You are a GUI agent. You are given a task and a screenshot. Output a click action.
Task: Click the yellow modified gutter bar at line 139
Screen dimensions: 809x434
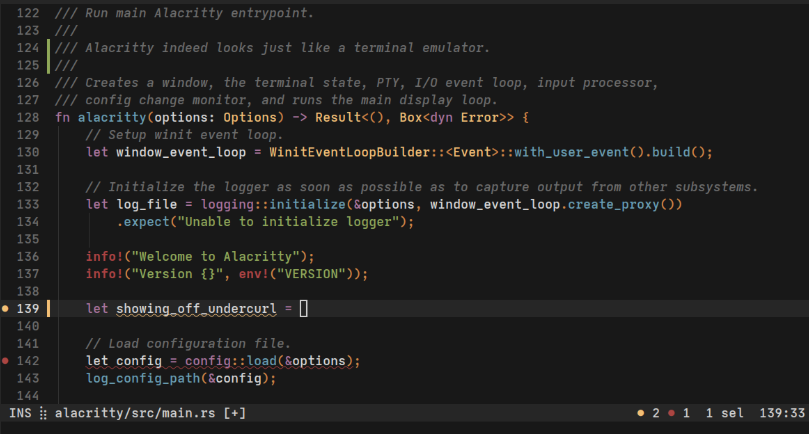point(48,309)
